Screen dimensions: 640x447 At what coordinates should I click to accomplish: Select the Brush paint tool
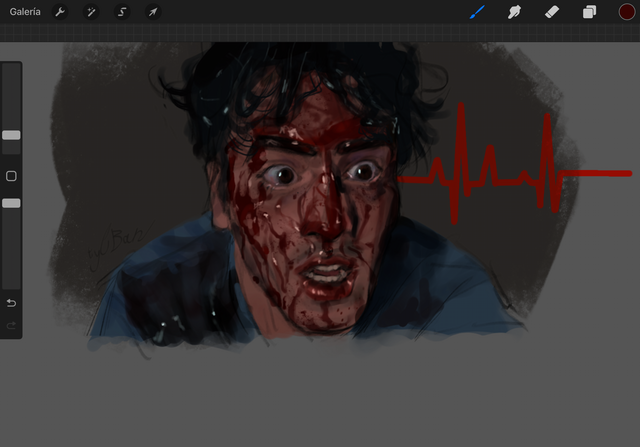coord(477,12)
